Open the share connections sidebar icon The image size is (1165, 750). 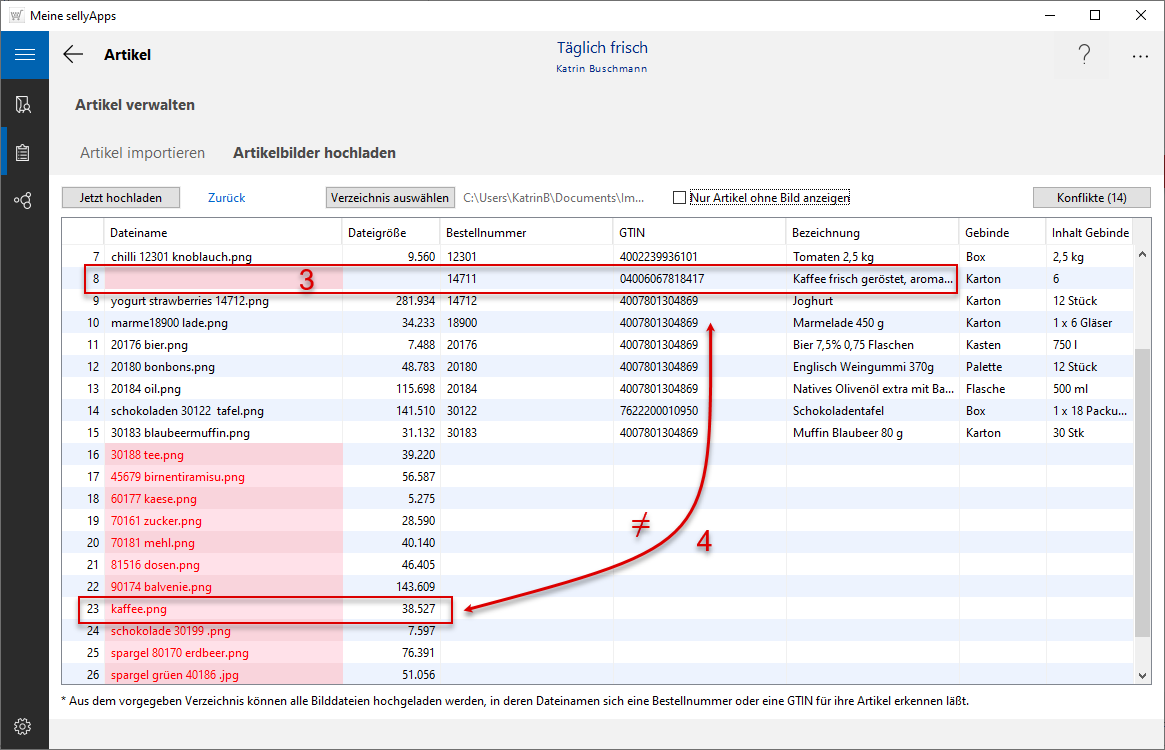(x=24, y=201)
